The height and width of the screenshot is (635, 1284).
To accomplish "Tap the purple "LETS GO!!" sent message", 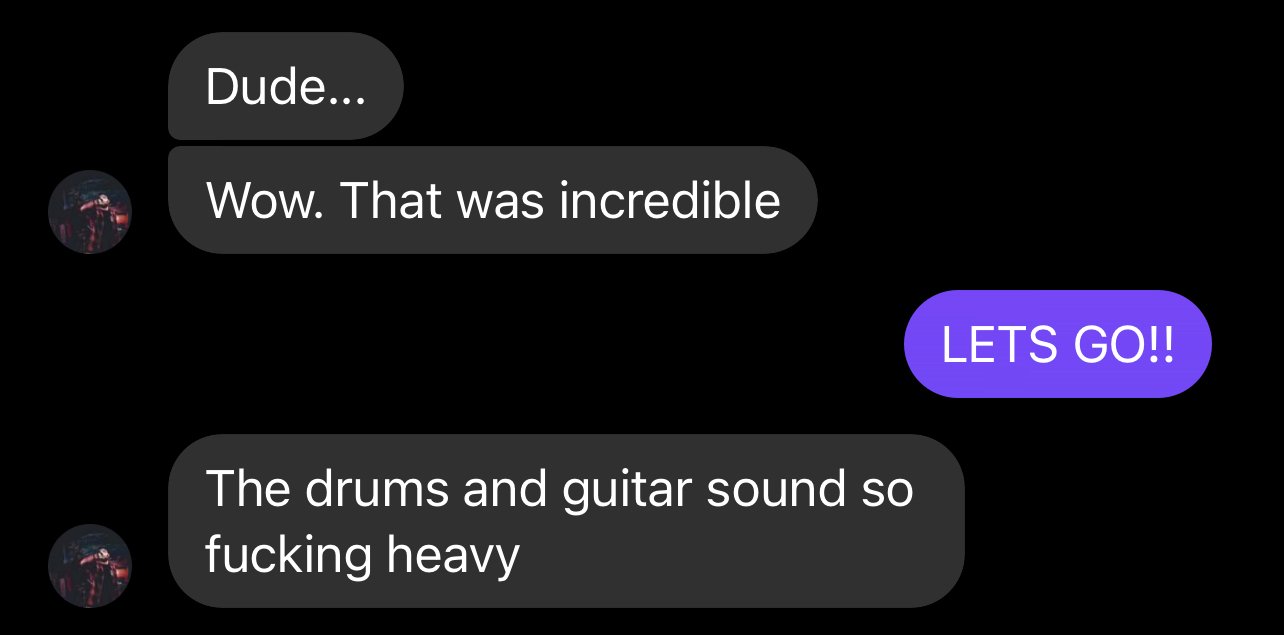I will (x=1058, y=344).
